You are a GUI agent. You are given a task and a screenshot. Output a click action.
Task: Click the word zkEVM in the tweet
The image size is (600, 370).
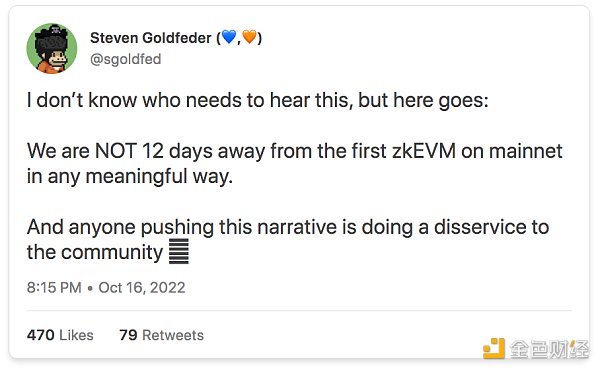point(424,151)
